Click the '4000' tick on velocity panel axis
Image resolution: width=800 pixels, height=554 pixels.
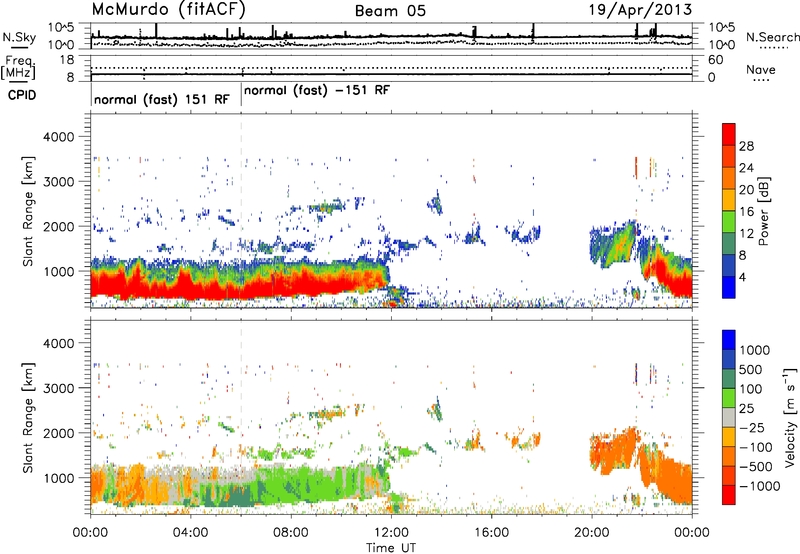pos(58,343)
